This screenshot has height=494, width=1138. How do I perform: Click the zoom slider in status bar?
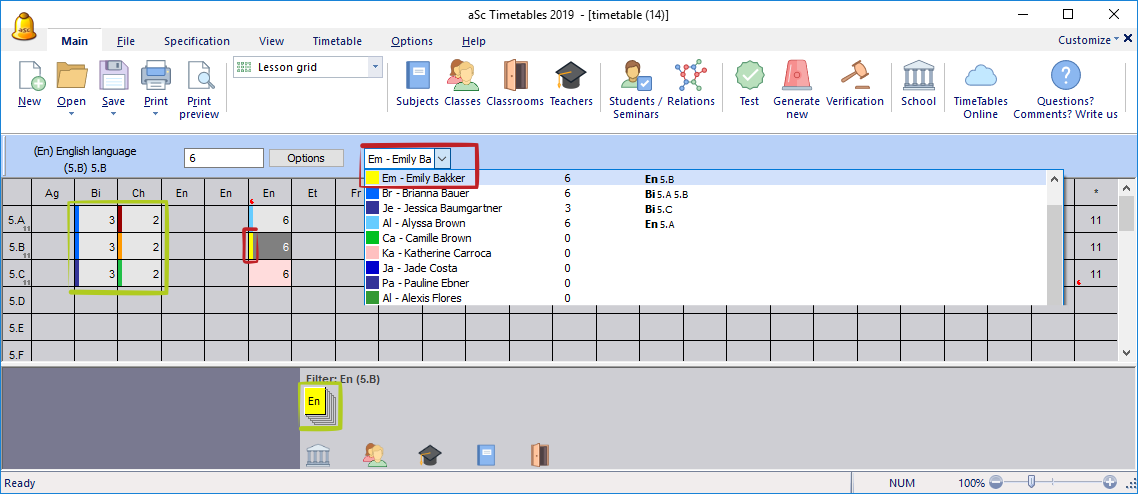point(1031,483)
